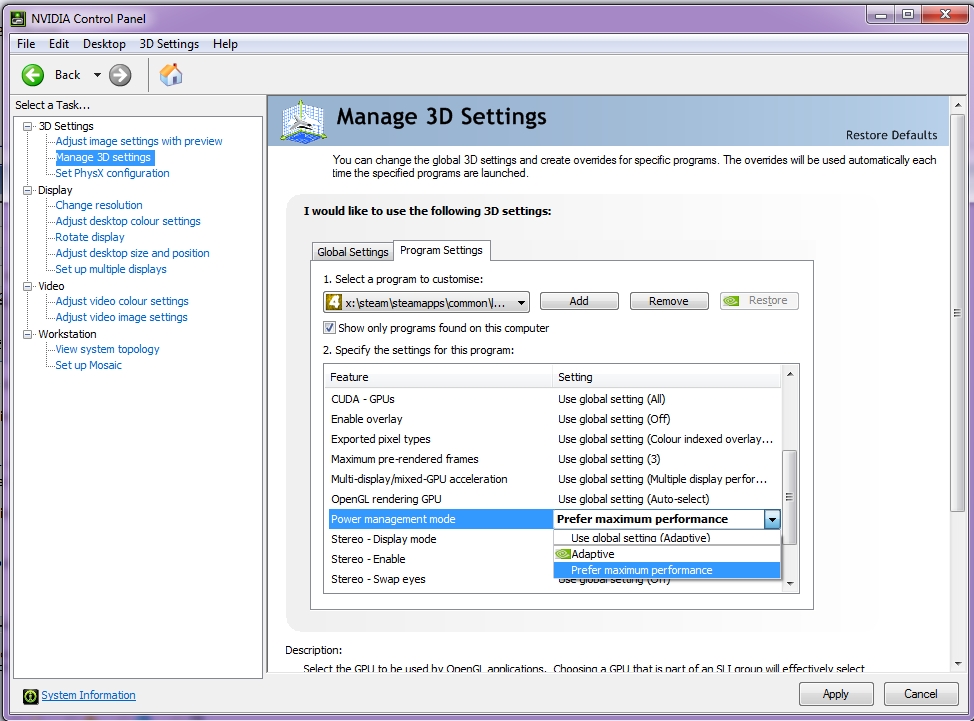The image size is (974, 721).
Task: Go to Home via house icon
Action: point(171,75)
